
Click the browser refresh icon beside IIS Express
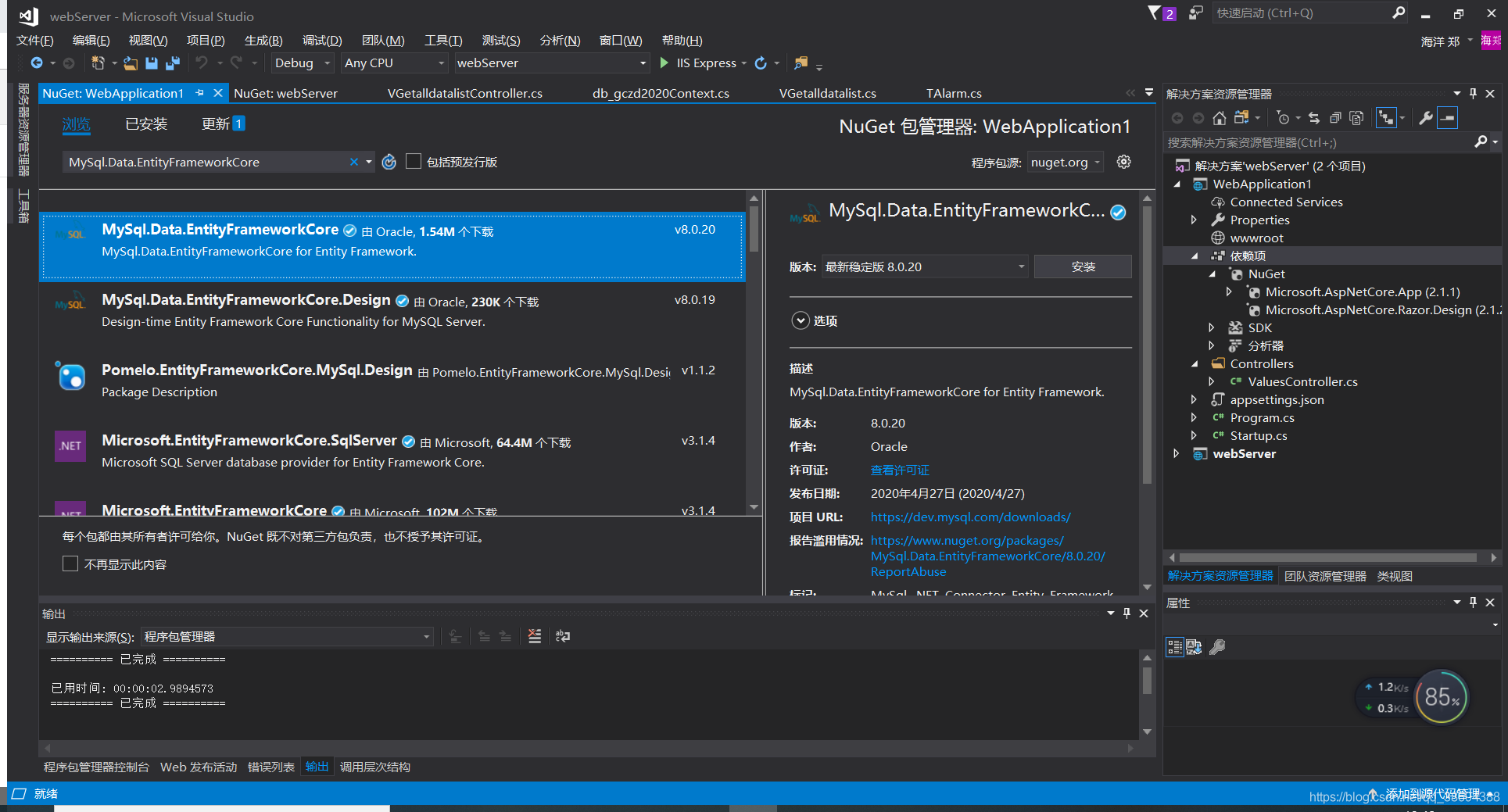tap(761, 63)
